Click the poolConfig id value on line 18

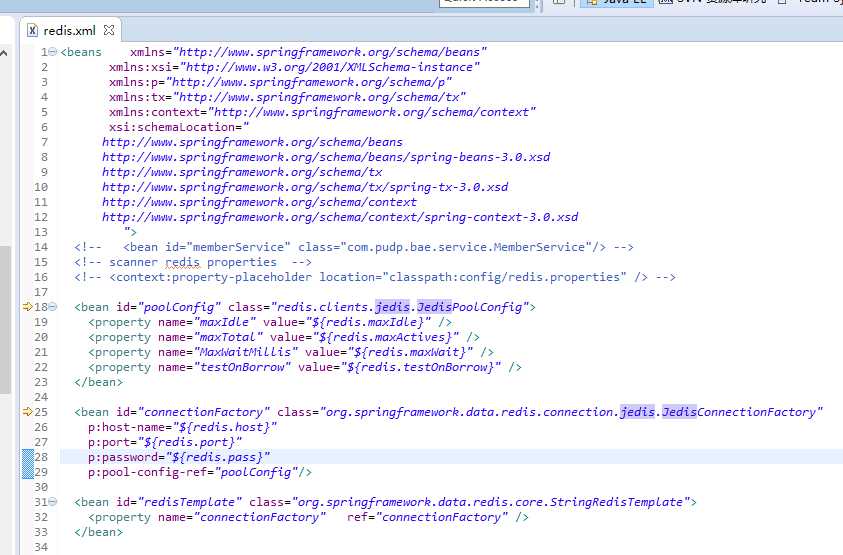click(180, 307)
